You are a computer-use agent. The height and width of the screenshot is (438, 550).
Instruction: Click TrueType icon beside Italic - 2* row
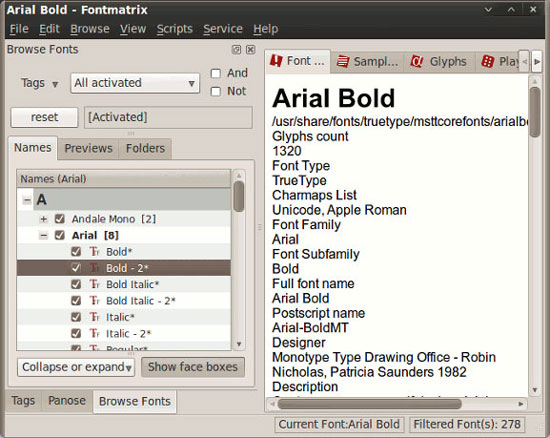(94, 333)
